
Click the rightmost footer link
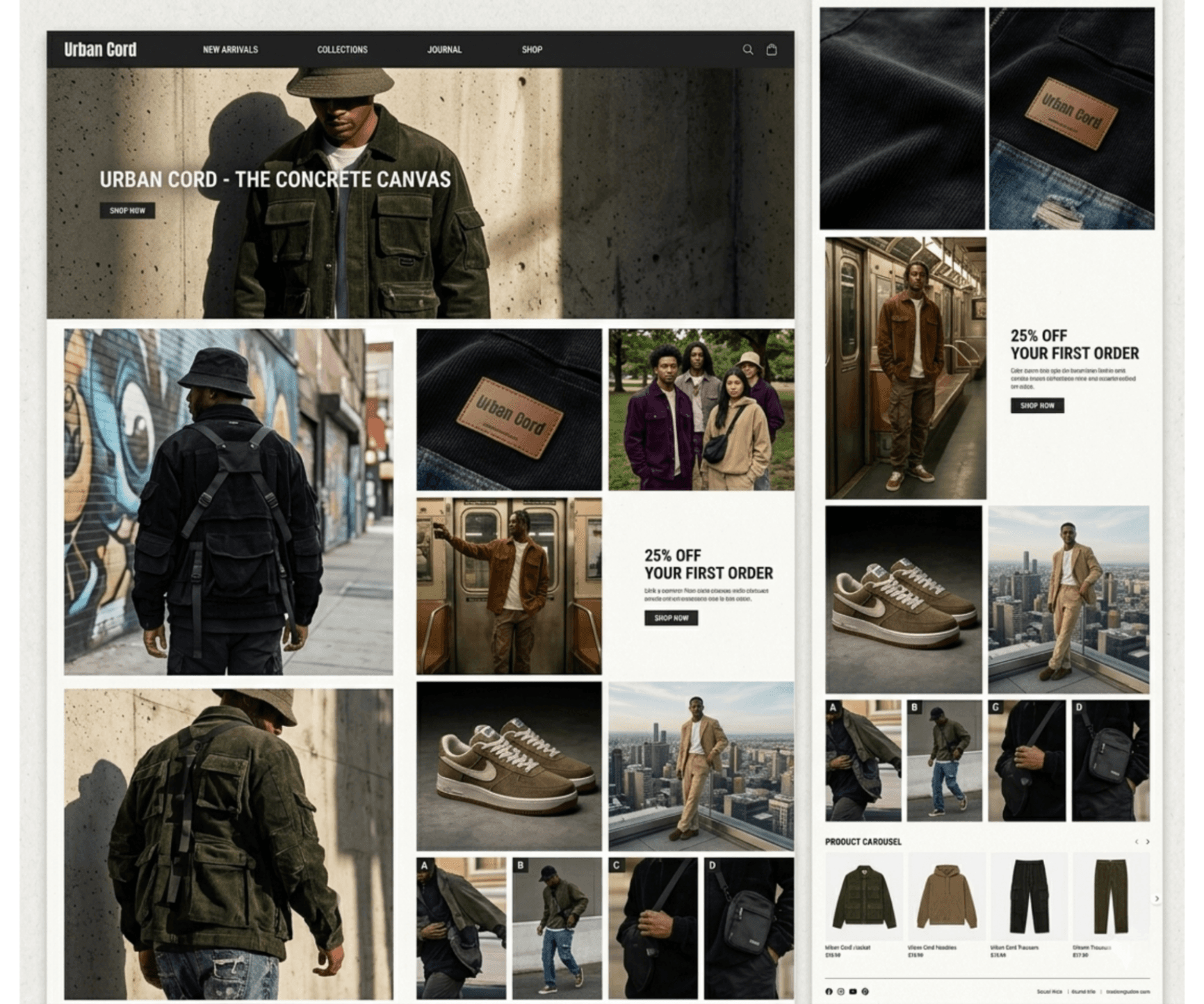1128,991
